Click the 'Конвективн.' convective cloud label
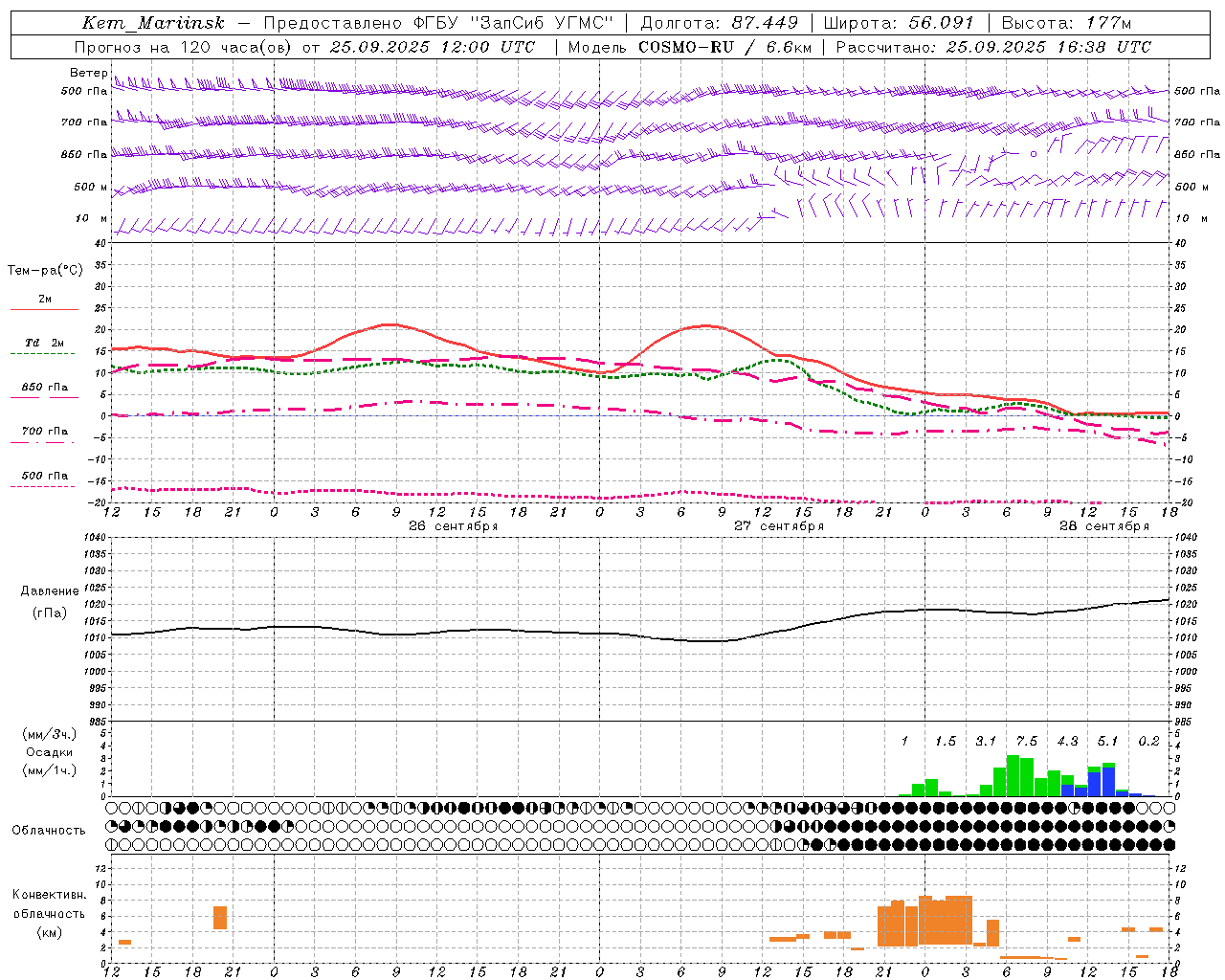1225x980 pixels. click(x=50, y=895)
